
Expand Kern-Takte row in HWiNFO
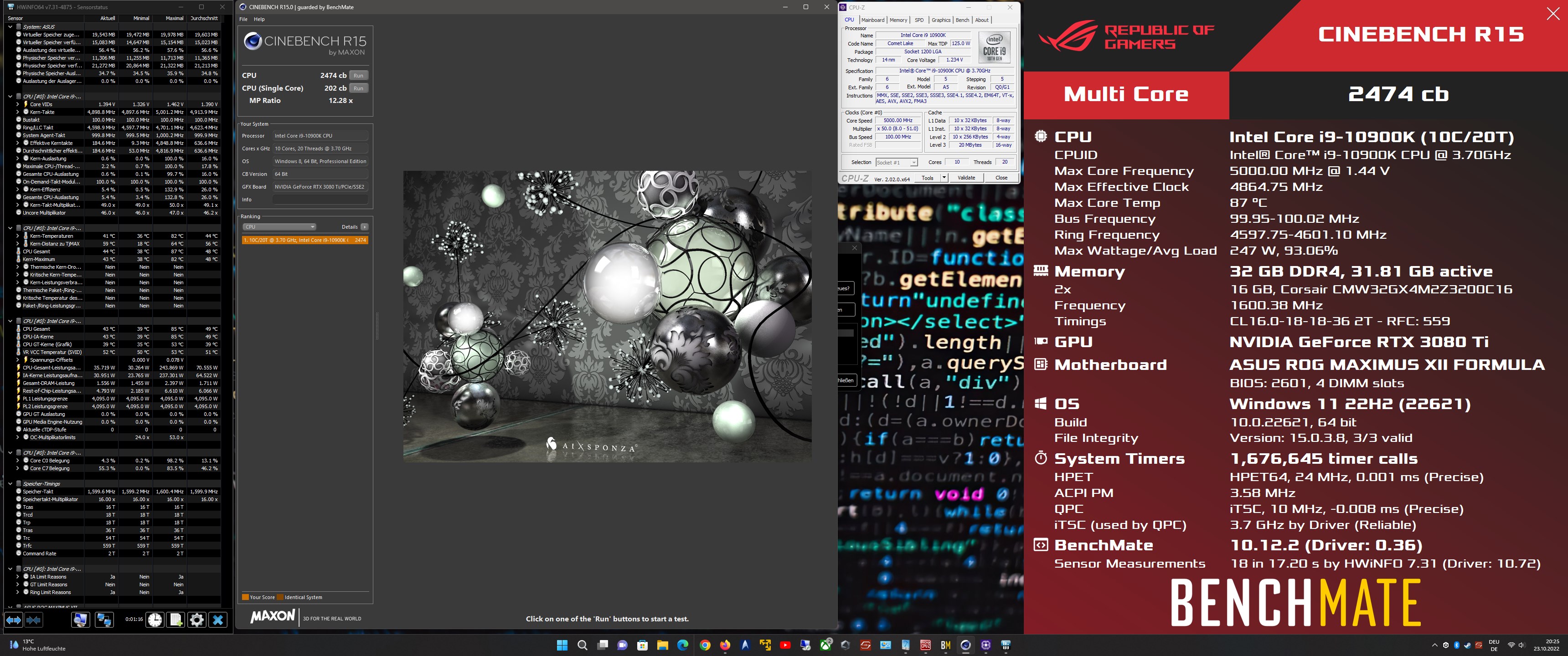(18, 112)
